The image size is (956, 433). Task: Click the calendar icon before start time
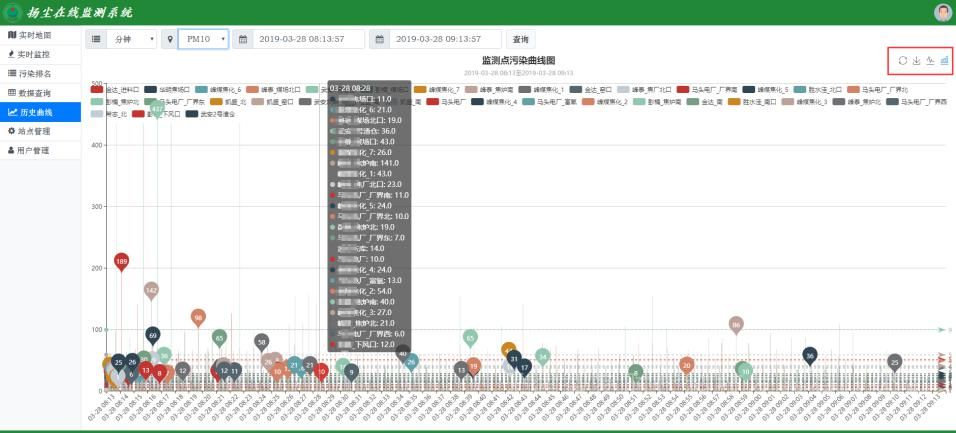(242, 39)
